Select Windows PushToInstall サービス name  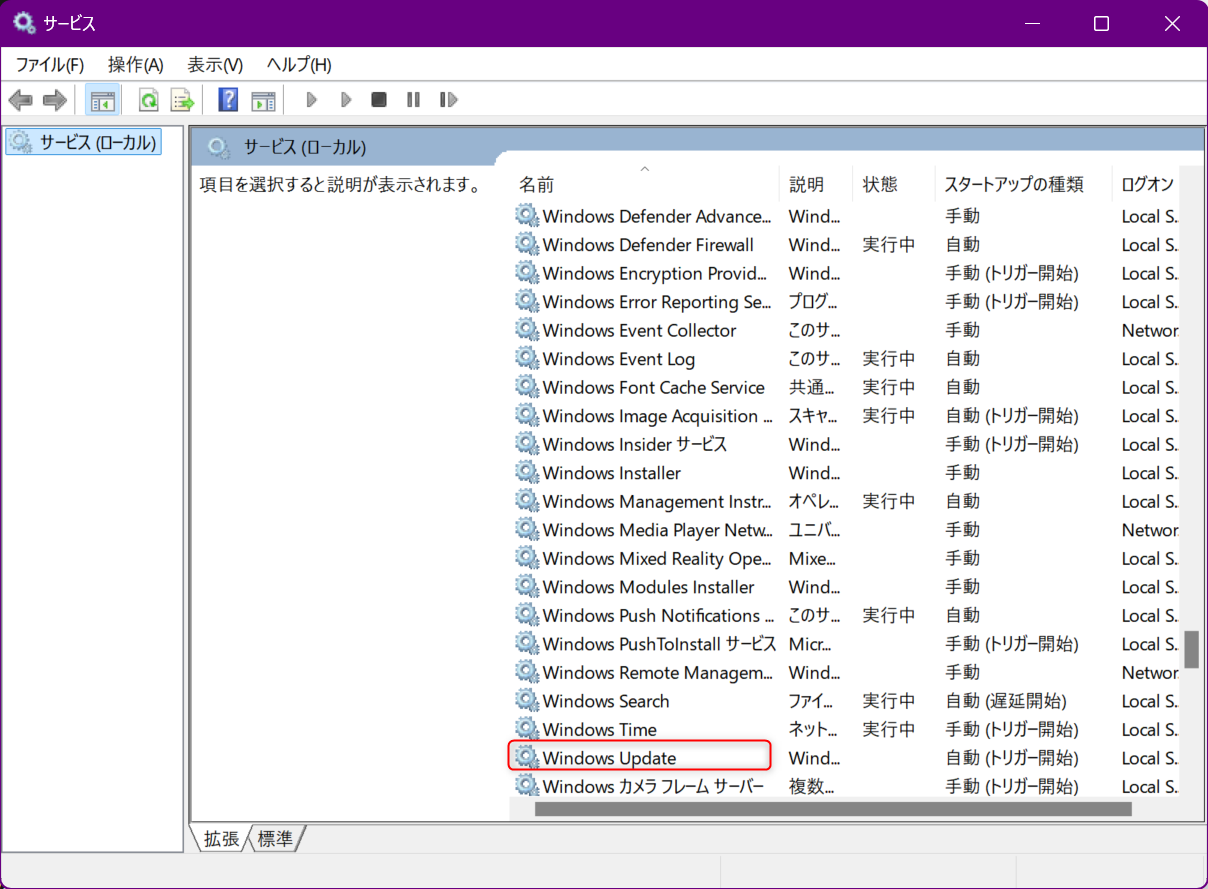click(659, 643)
